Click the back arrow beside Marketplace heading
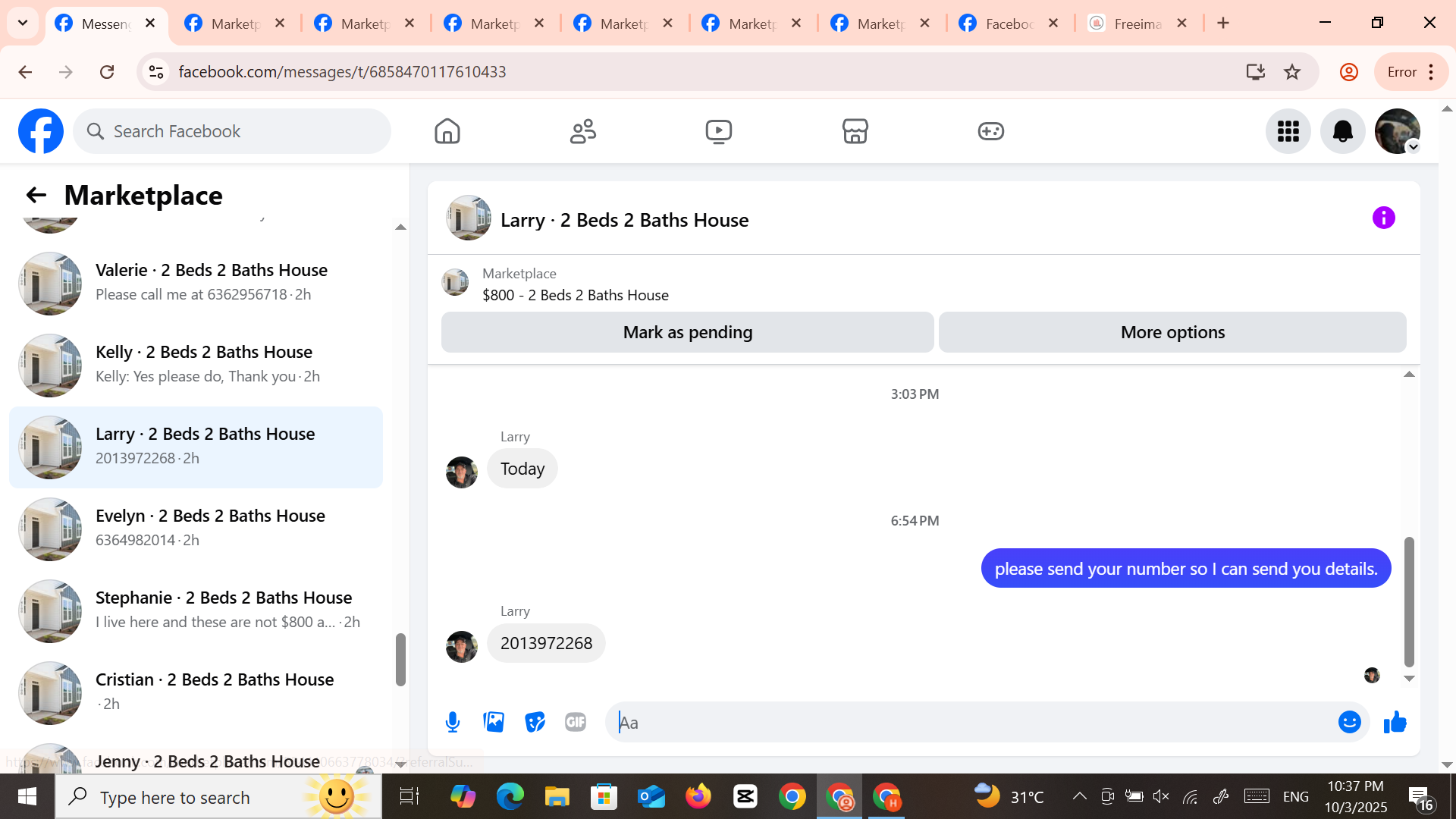This screenshot has height=819, width=1456. tap(36, 195)
